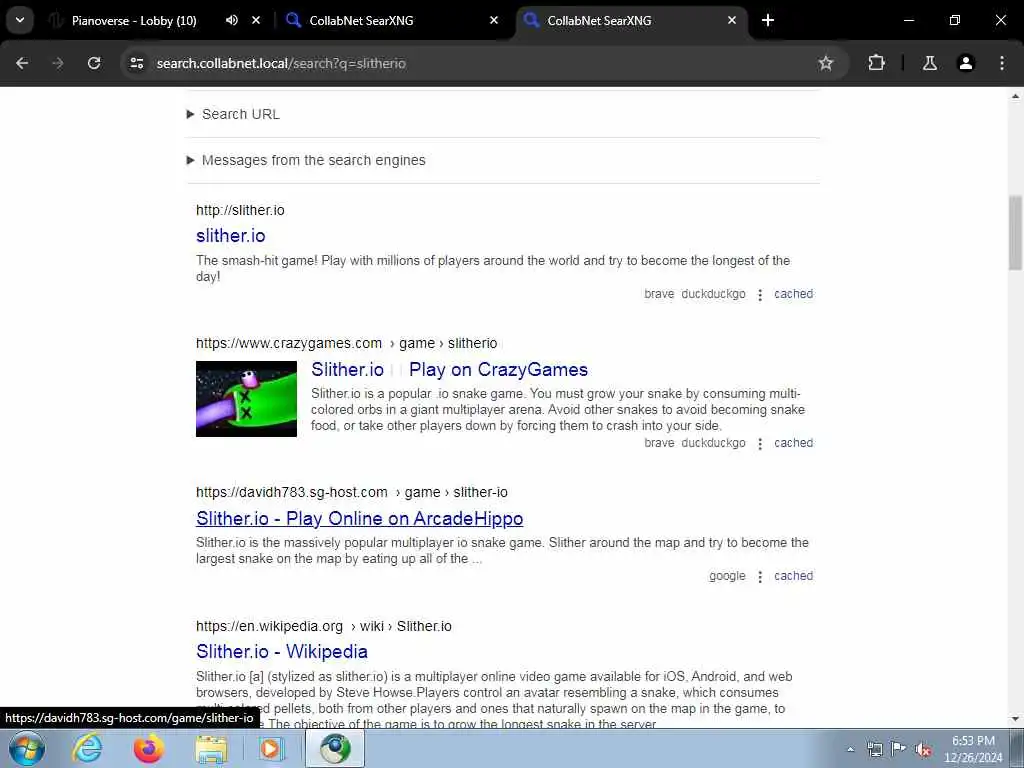Viewport: 1024px width, 768px height.
Task: Open the tab search dropdown arrow
Action: [x=20, y=20]
